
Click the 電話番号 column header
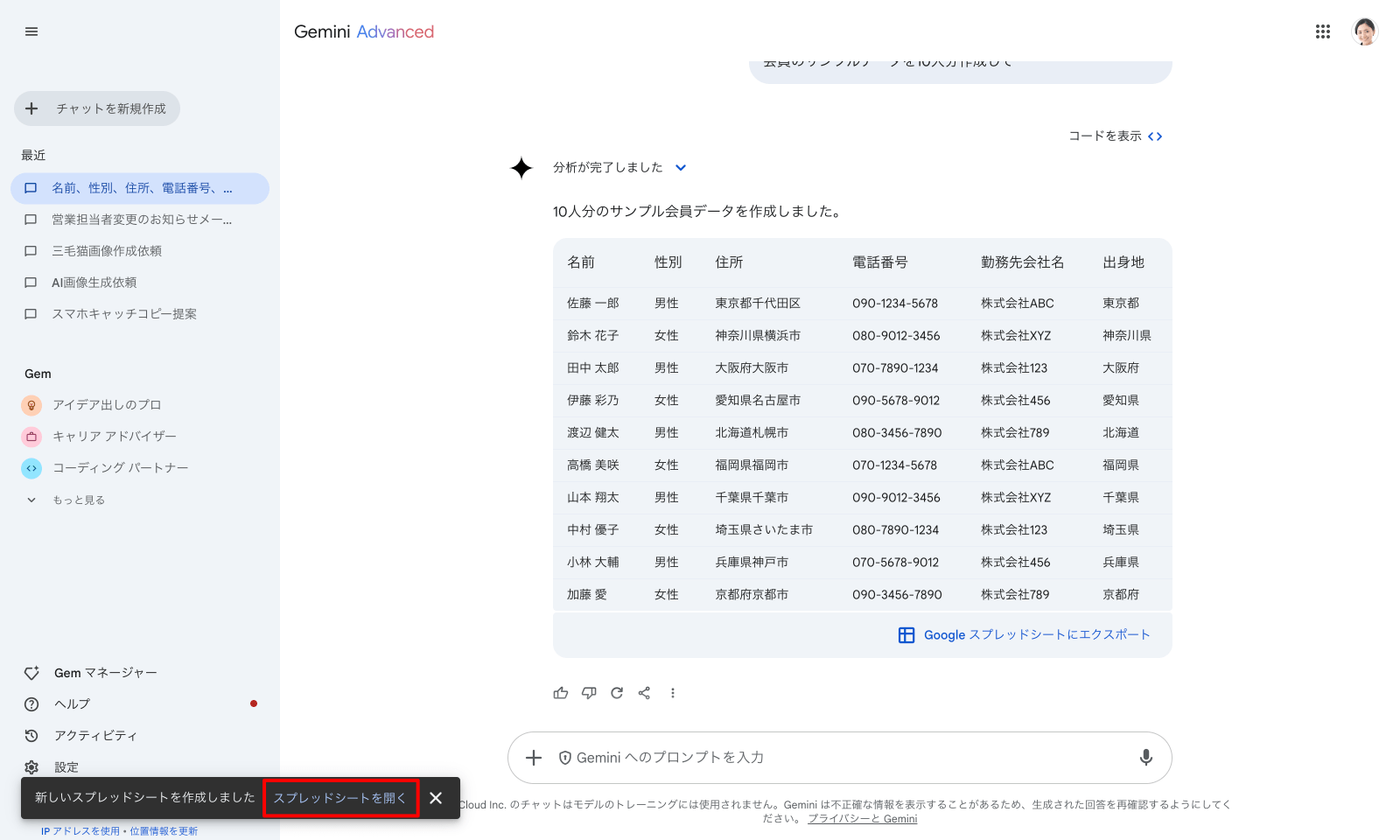880,262
